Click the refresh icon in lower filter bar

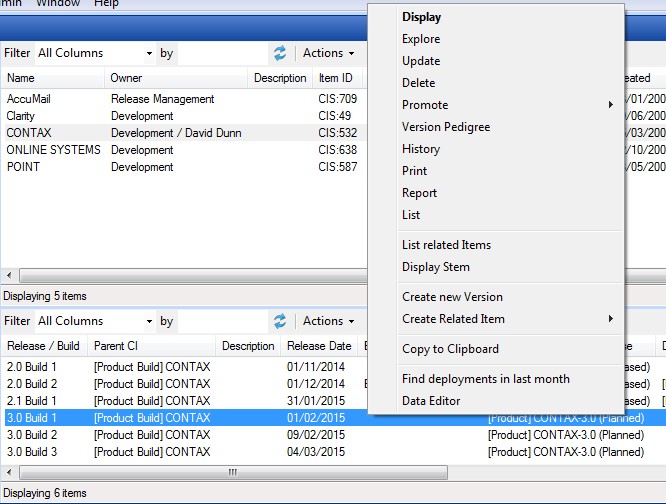tap(279, 321)
